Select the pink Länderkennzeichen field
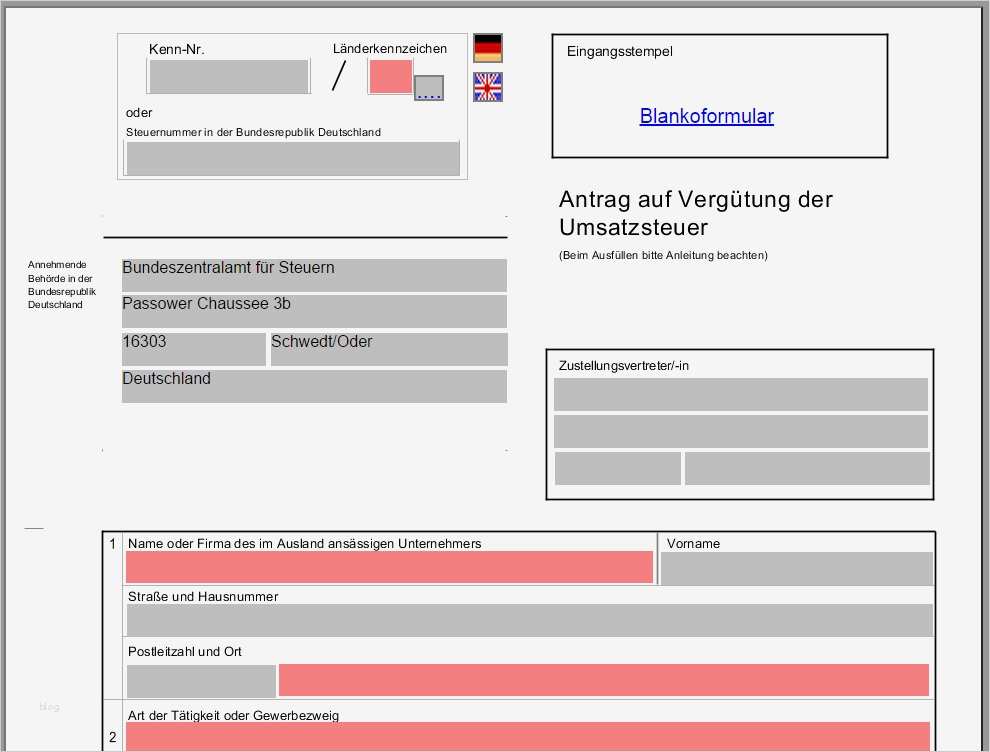Image resolution: width=990 pixels, height=752 pixels. [x=390, y=76]
